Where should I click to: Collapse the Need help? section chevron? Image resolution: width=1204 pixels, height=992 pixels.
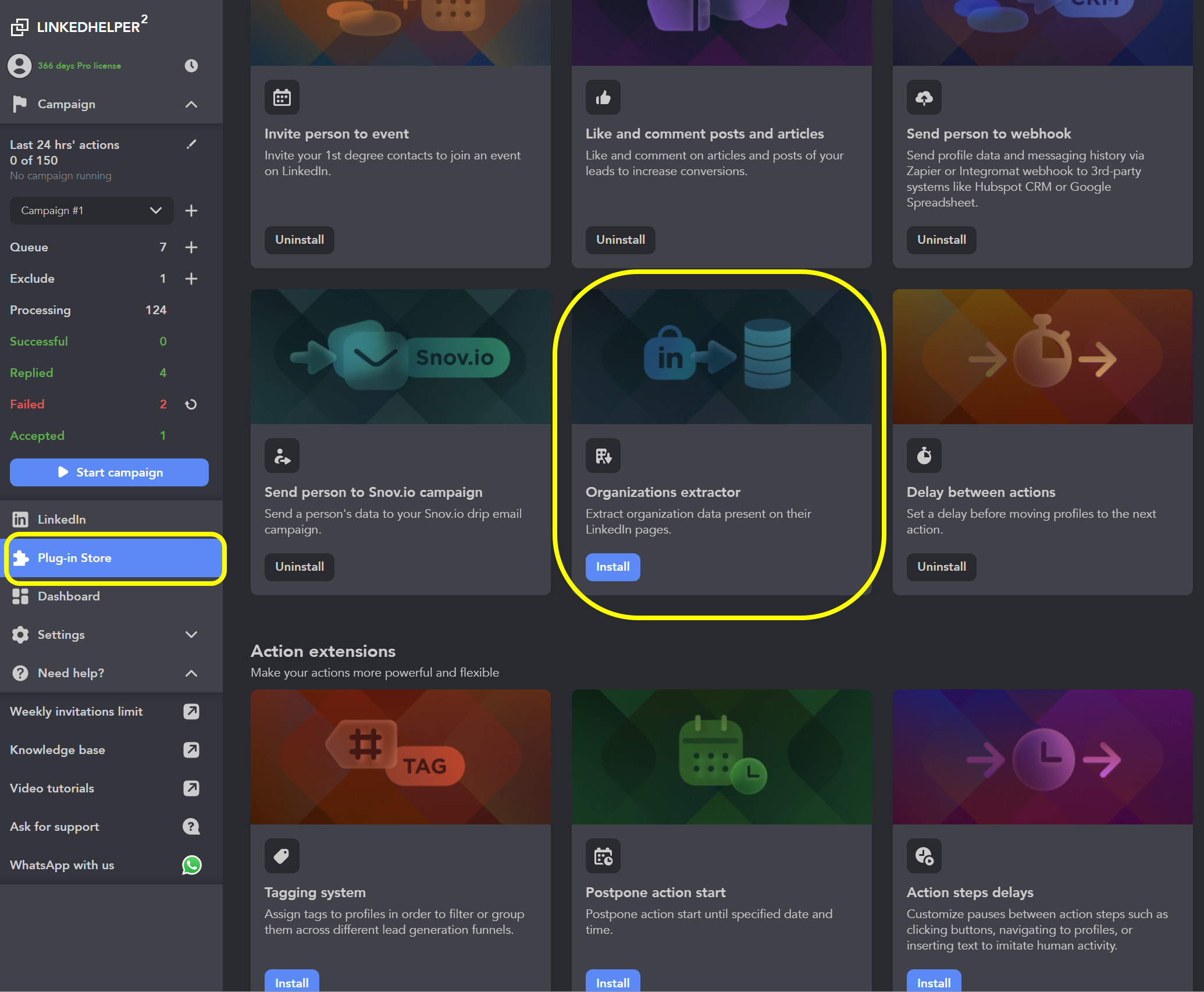(x=191, y=673)
